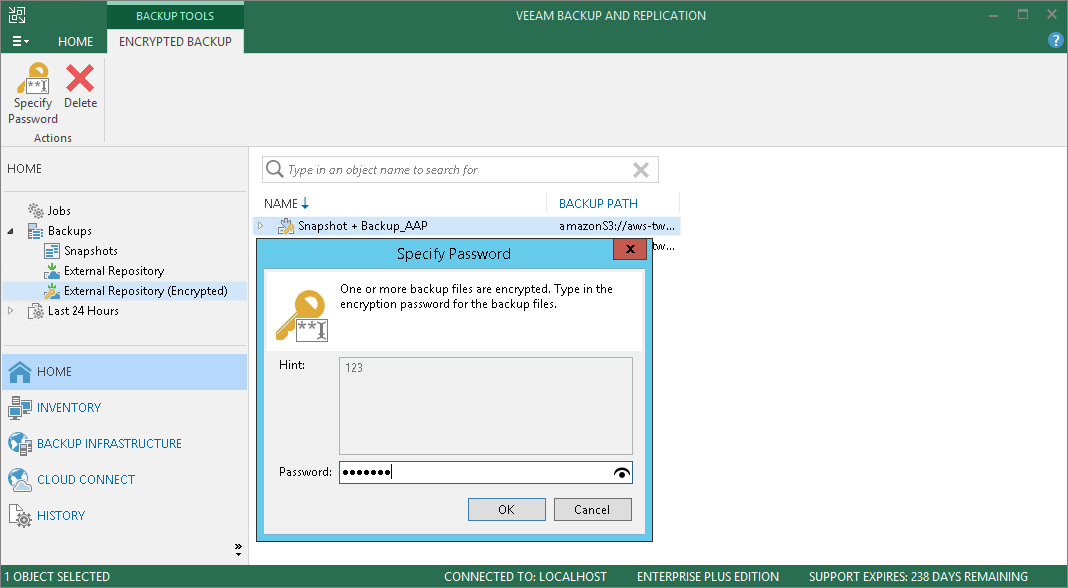The height and width of the screenshot is (588, 1068).
Task: Click the red Delete ribbon icon
Action: pyautogui.click(x=80, y=78)
